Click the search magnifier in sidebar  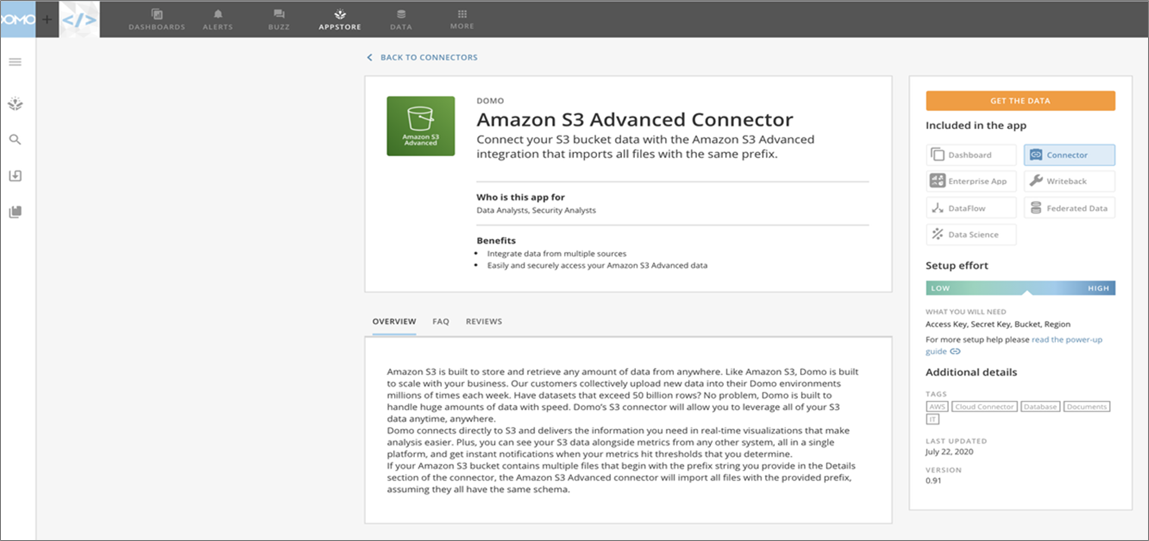[x=15, y=140]
